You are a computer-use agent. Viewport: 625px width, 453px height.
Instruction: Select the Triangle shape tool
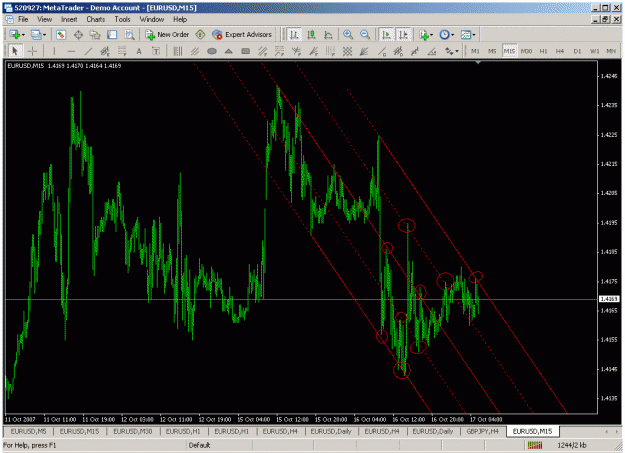point(228,51)
